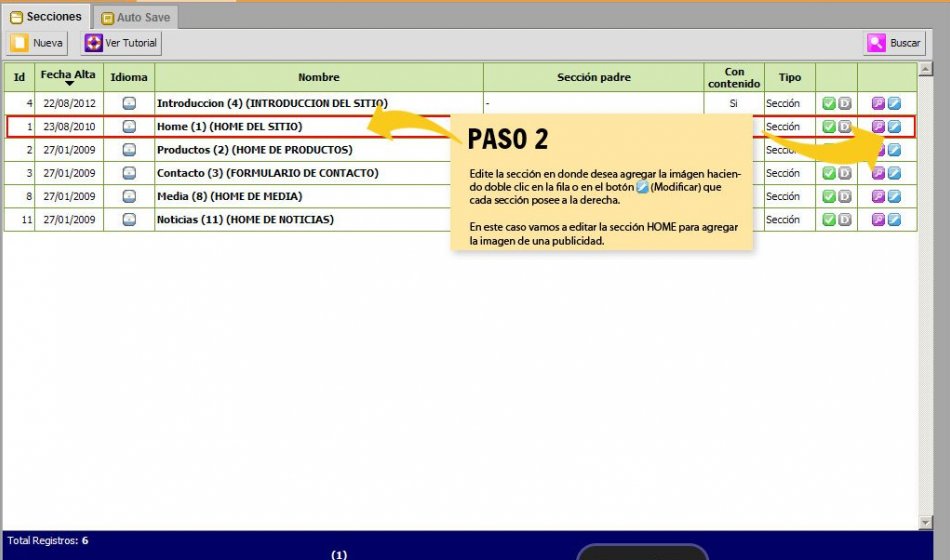Click the date cell '23/08/2010'

pos(69,126)
